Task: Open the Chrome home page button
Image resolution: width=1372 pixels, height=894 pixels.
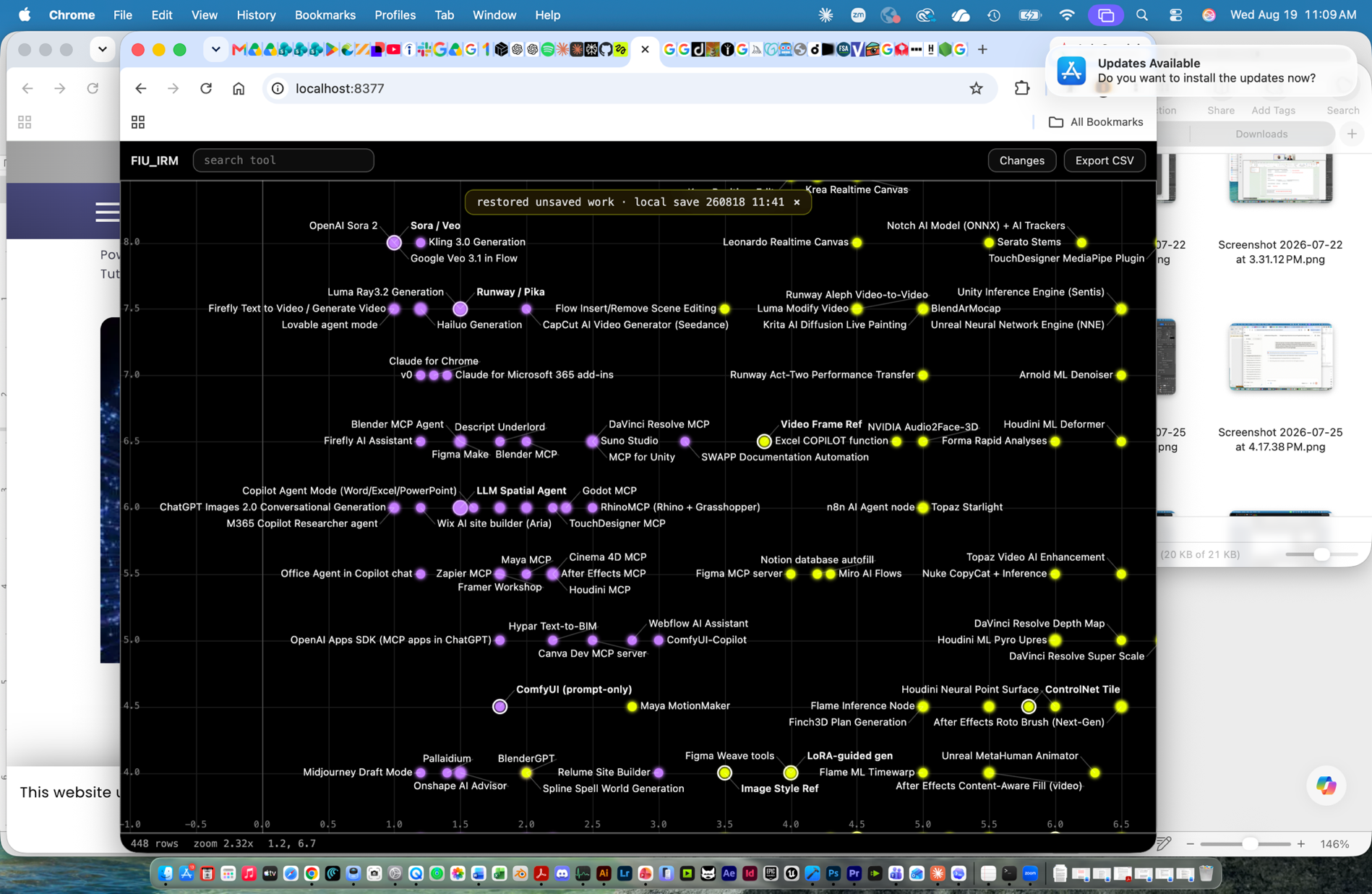Action: tap(239, 88)
